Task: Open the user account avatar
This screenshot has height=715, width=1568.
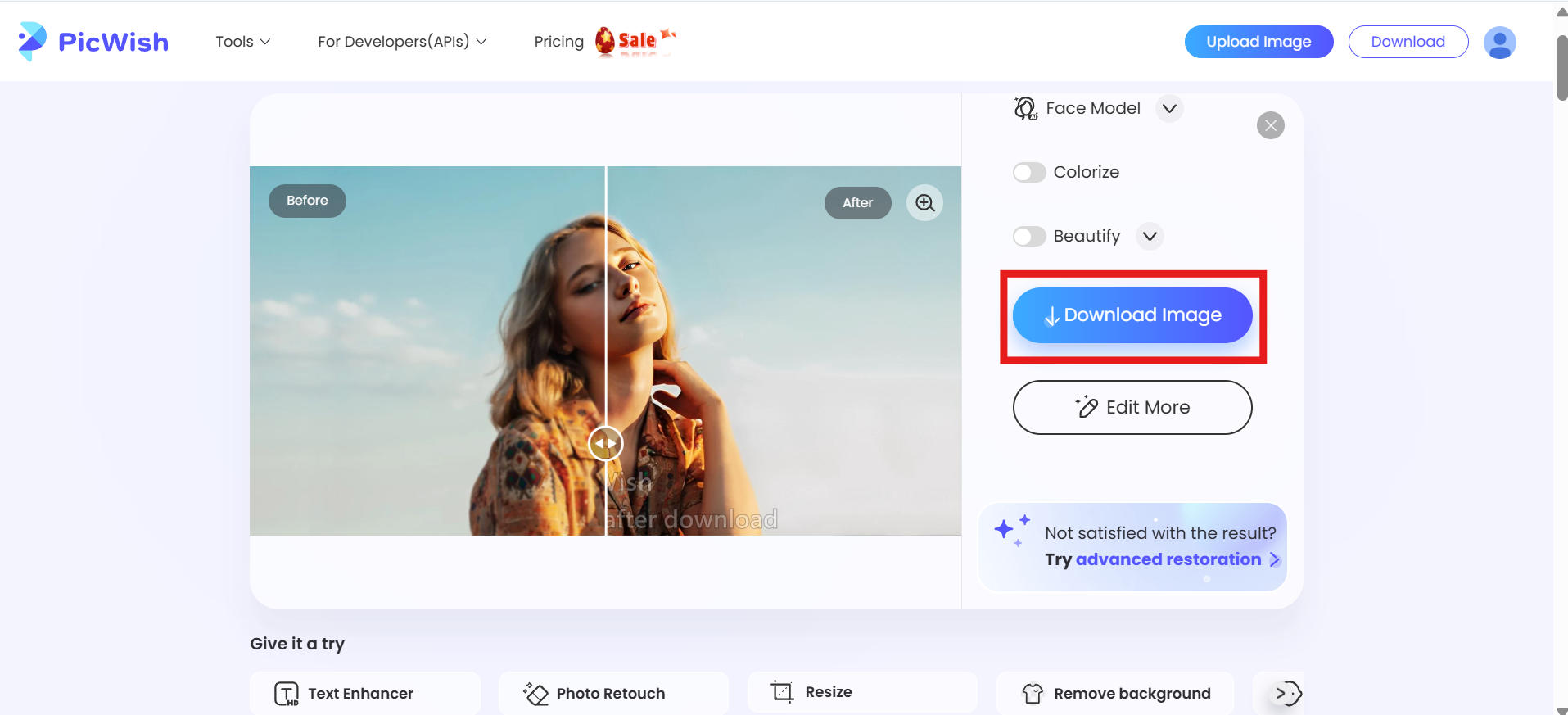Action: (x=1499, y=43)
